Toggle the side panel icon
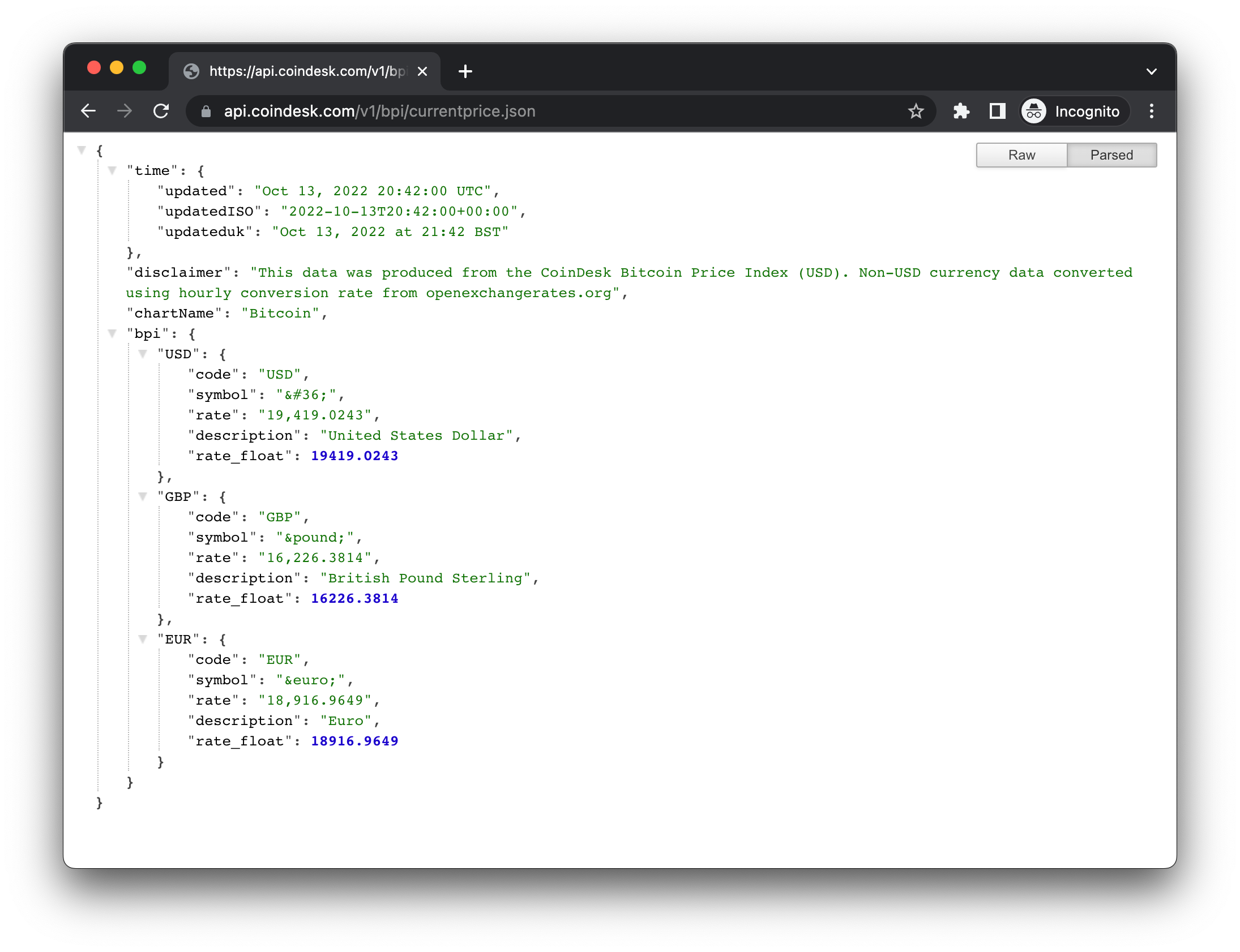 (998, 111)
